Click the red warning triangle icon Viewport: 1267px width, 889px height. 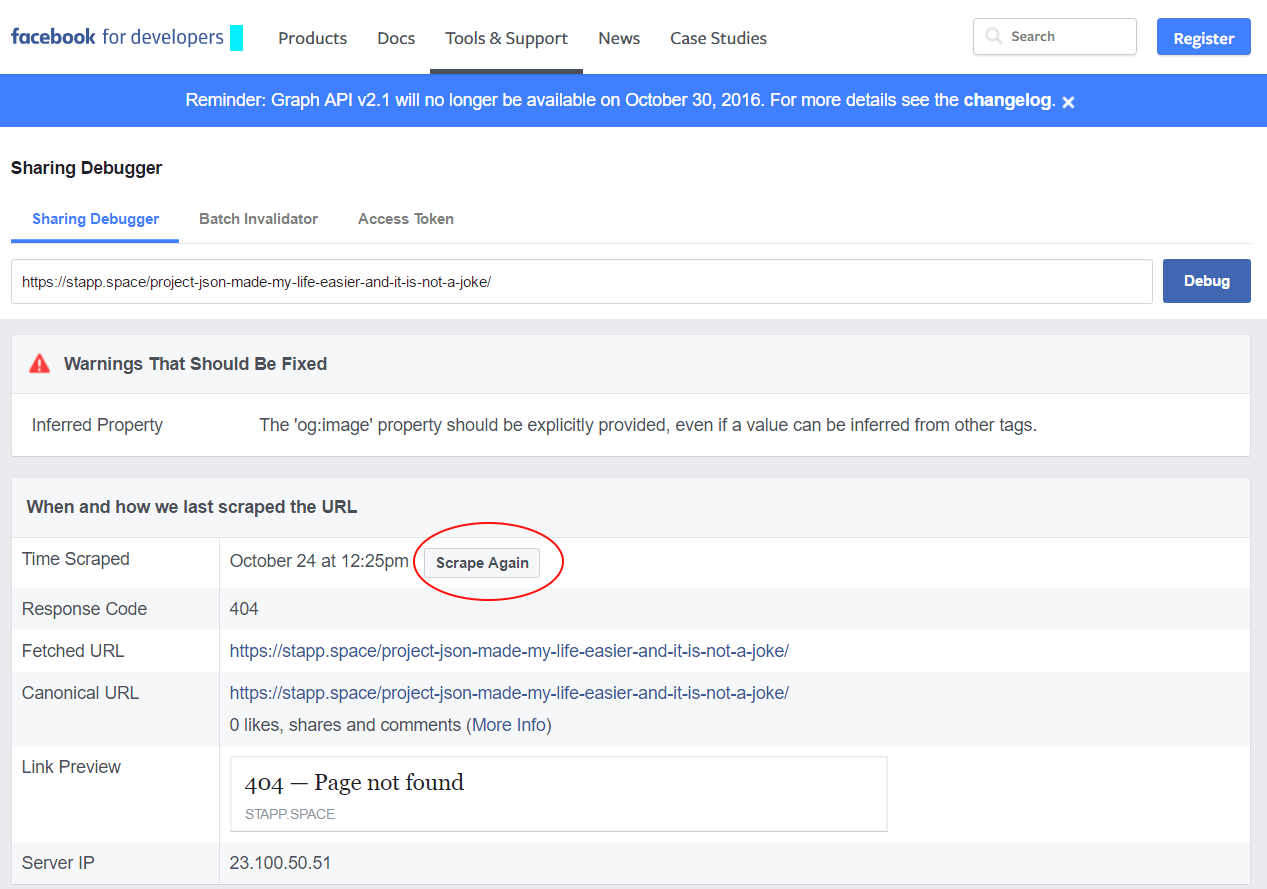39,364
